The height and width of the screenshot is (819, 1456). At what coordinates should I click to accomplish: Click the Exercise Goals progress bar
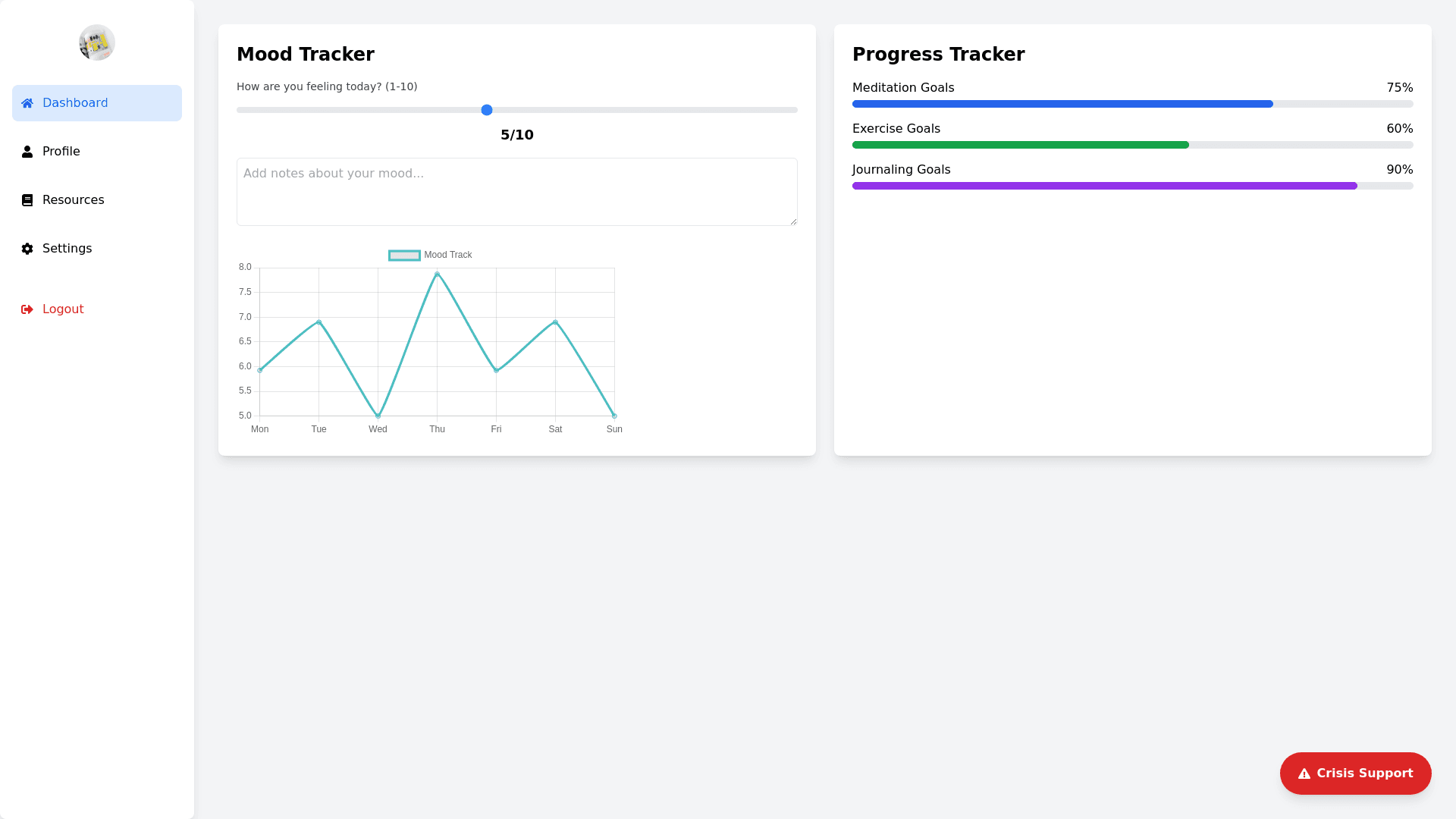[x=1133, y=145]
